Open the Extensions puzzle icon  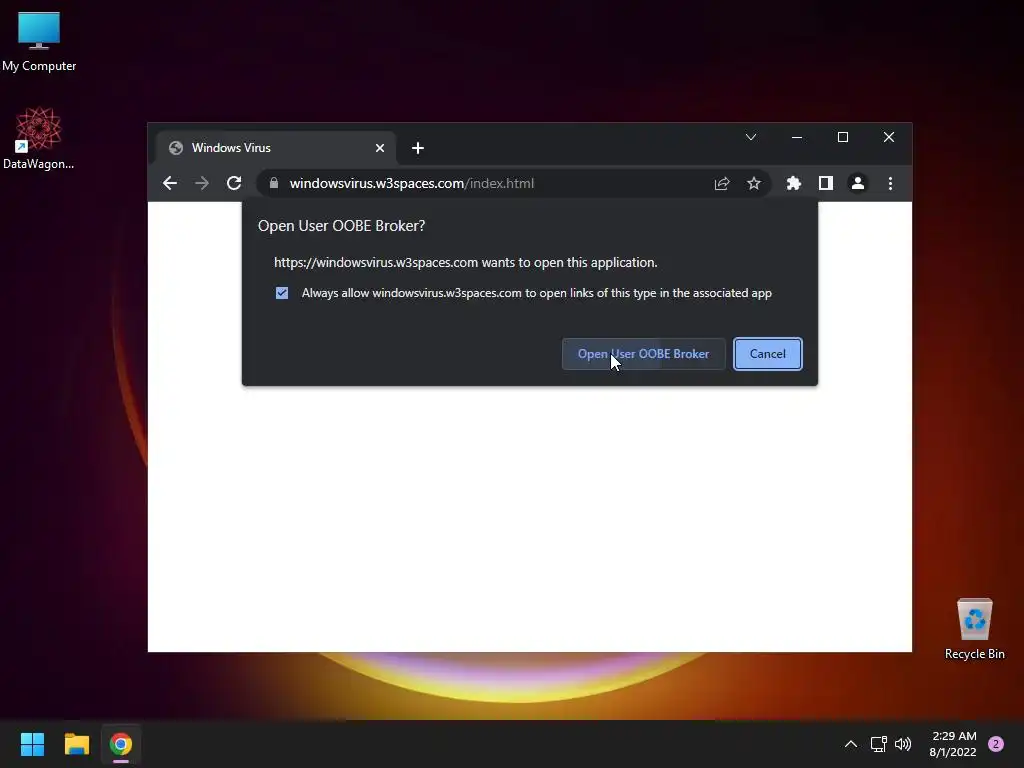click(793, 184)
